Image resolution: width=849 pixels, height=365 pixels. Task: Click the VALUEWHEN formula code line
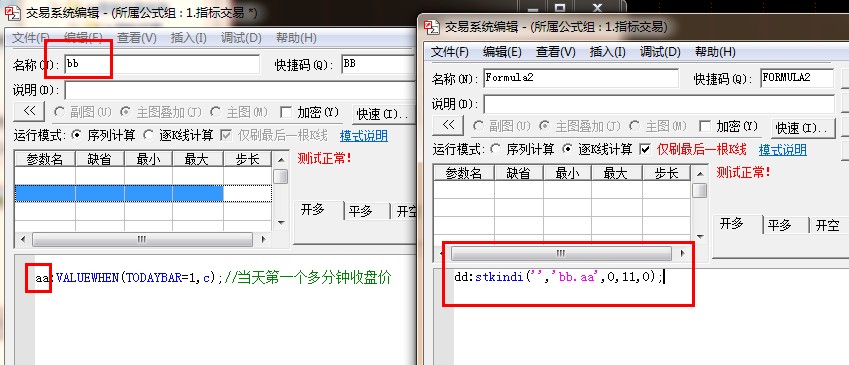point(213,278)
